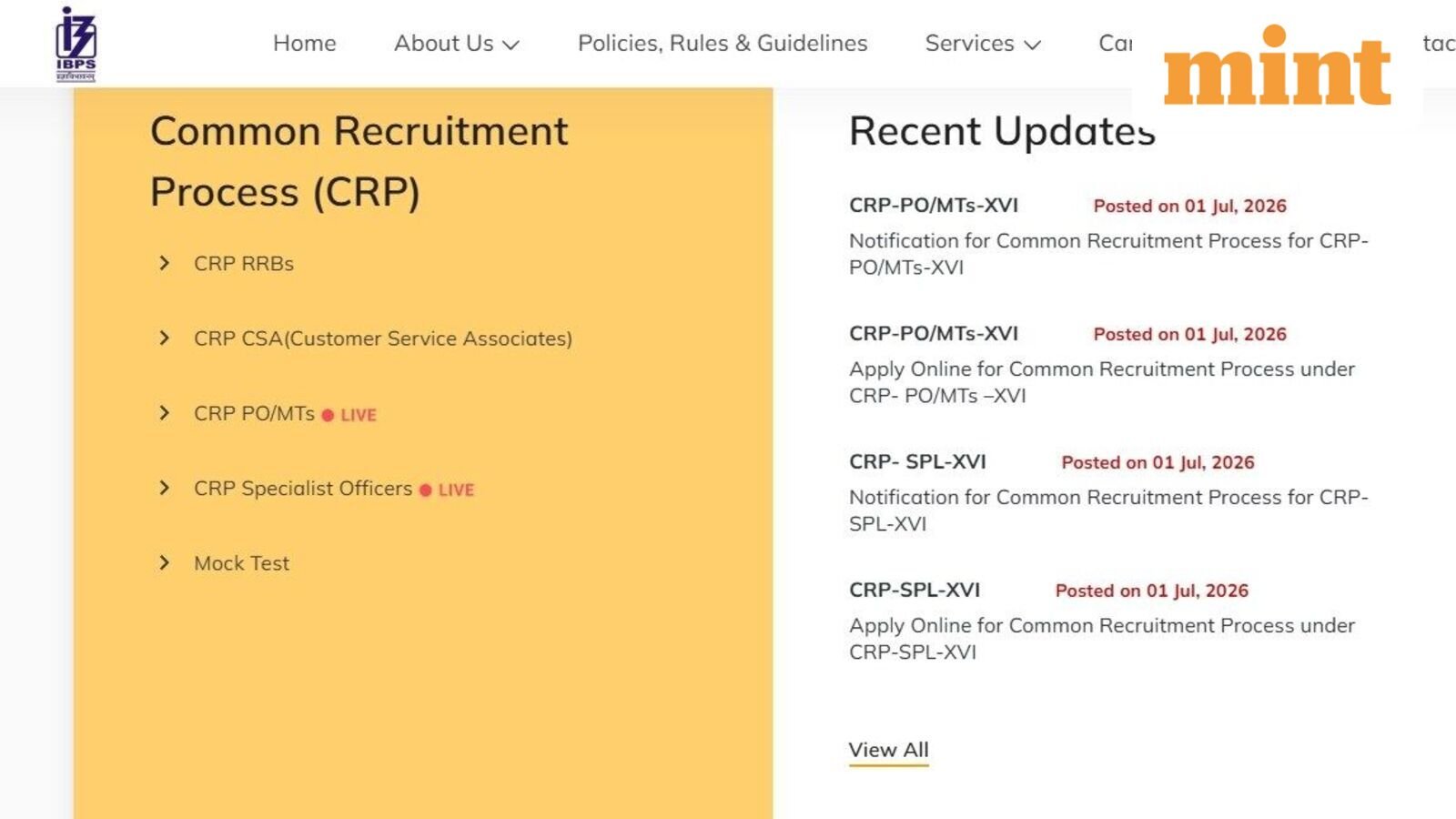Expand the About Us dropdown menu

pos(456,43)
